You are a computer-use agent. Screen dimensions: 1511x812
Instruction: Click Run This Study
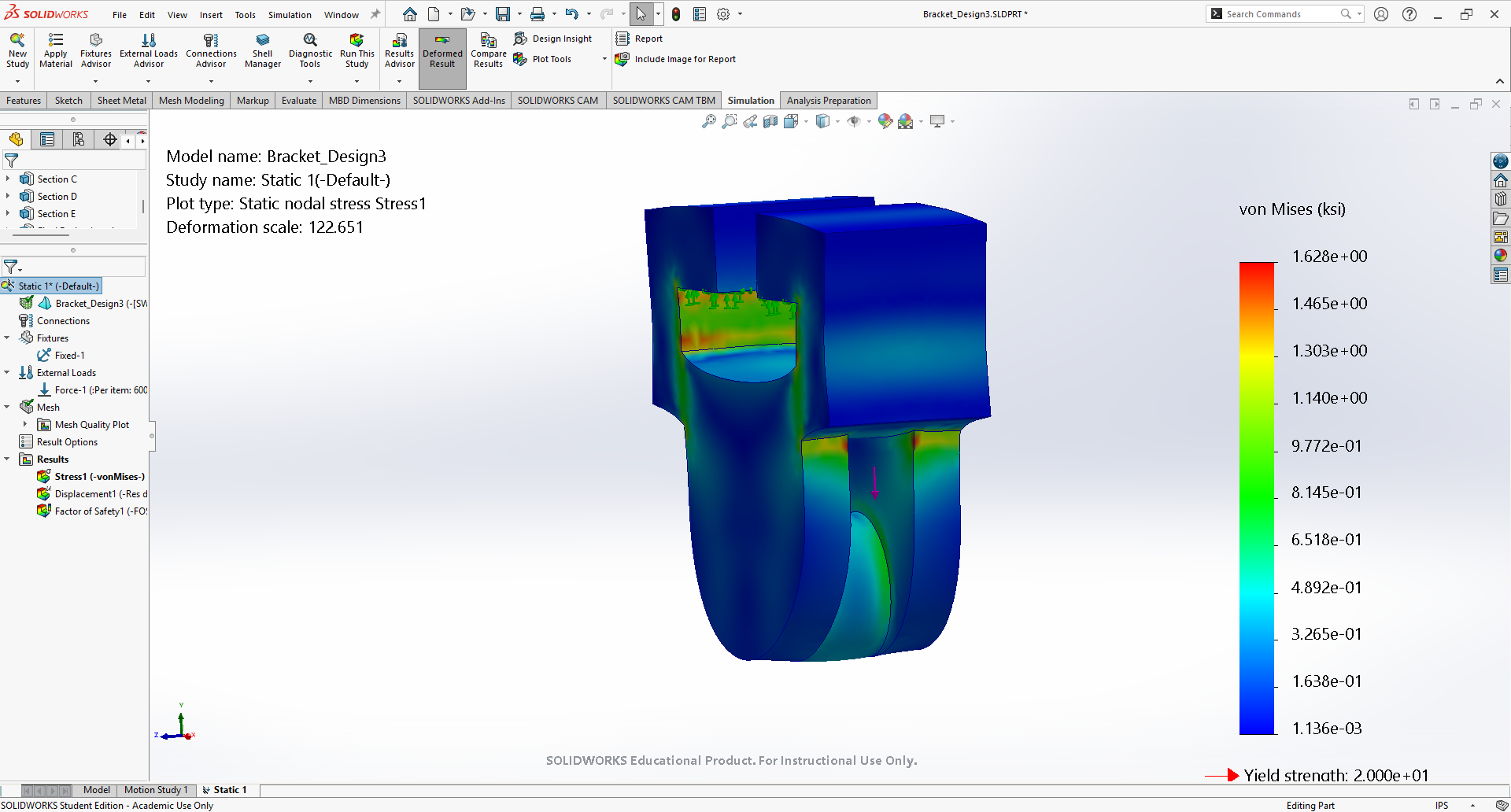pos(357,50)
